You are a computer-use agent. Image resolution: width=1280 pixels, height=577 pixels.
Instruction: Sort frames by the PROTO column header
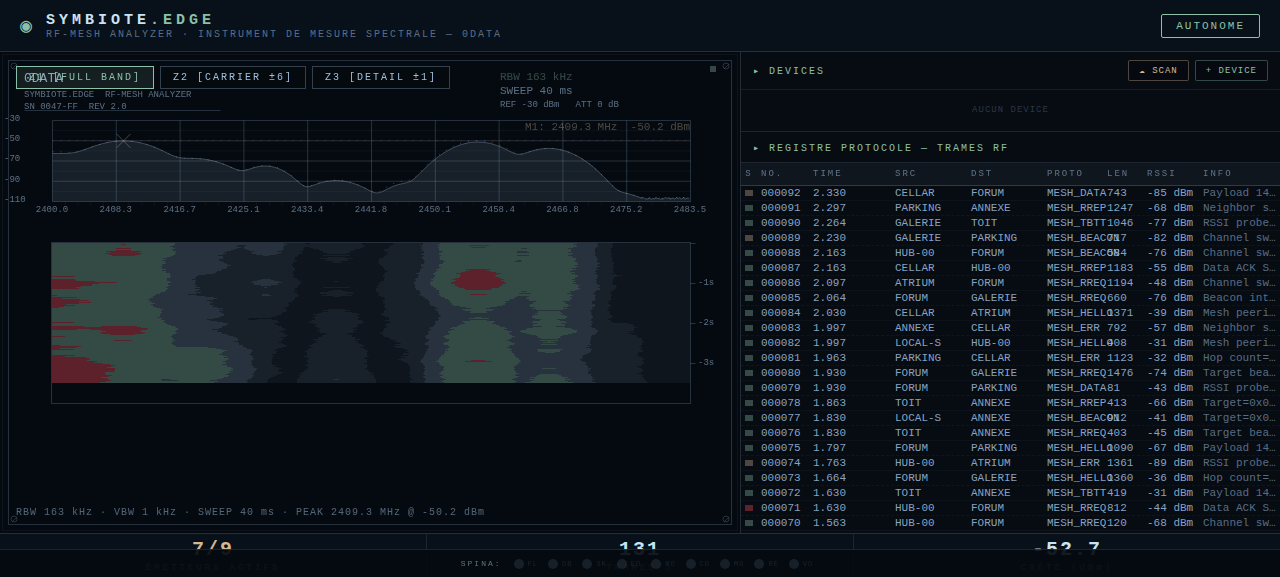pos(1064,174)
